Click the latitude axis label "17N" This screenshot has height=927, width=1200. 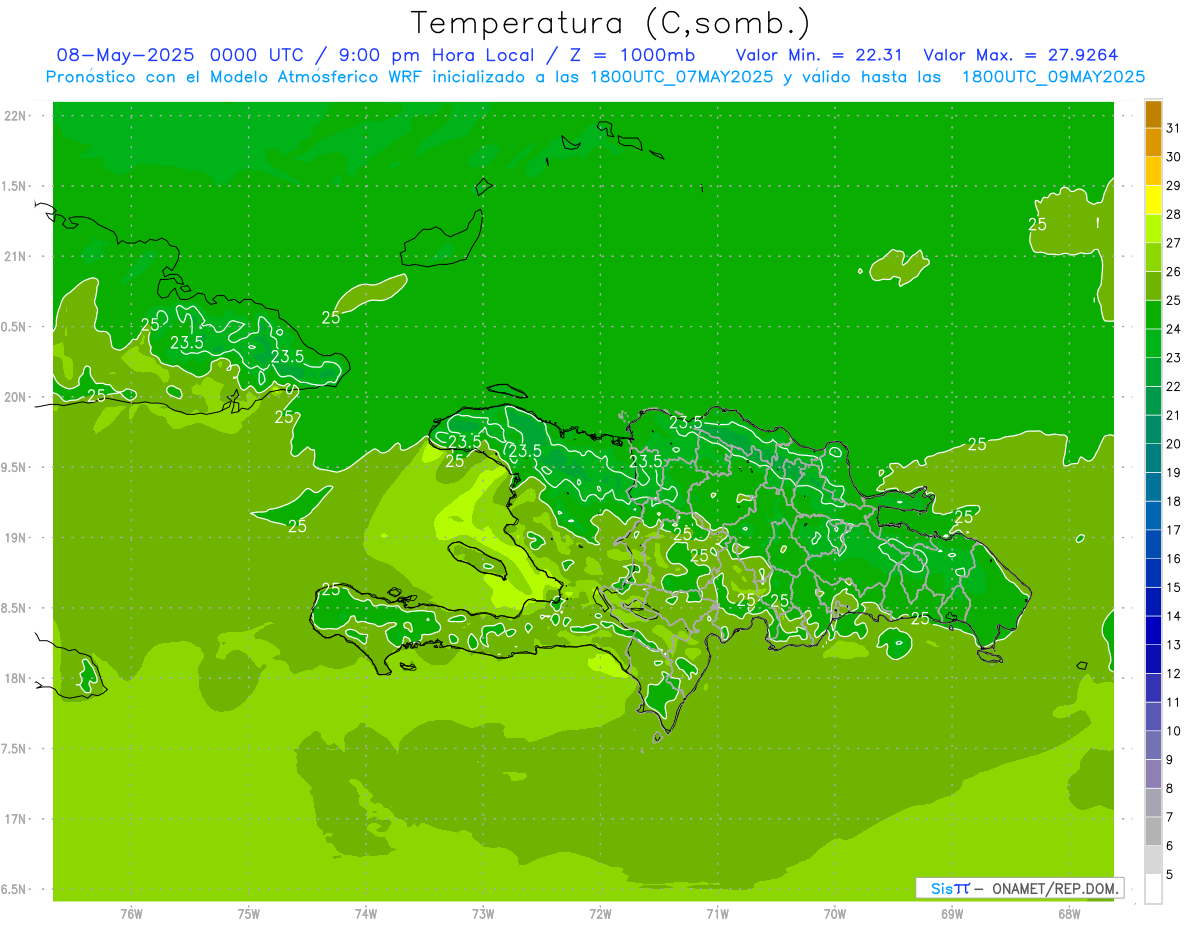click(15, 819)
